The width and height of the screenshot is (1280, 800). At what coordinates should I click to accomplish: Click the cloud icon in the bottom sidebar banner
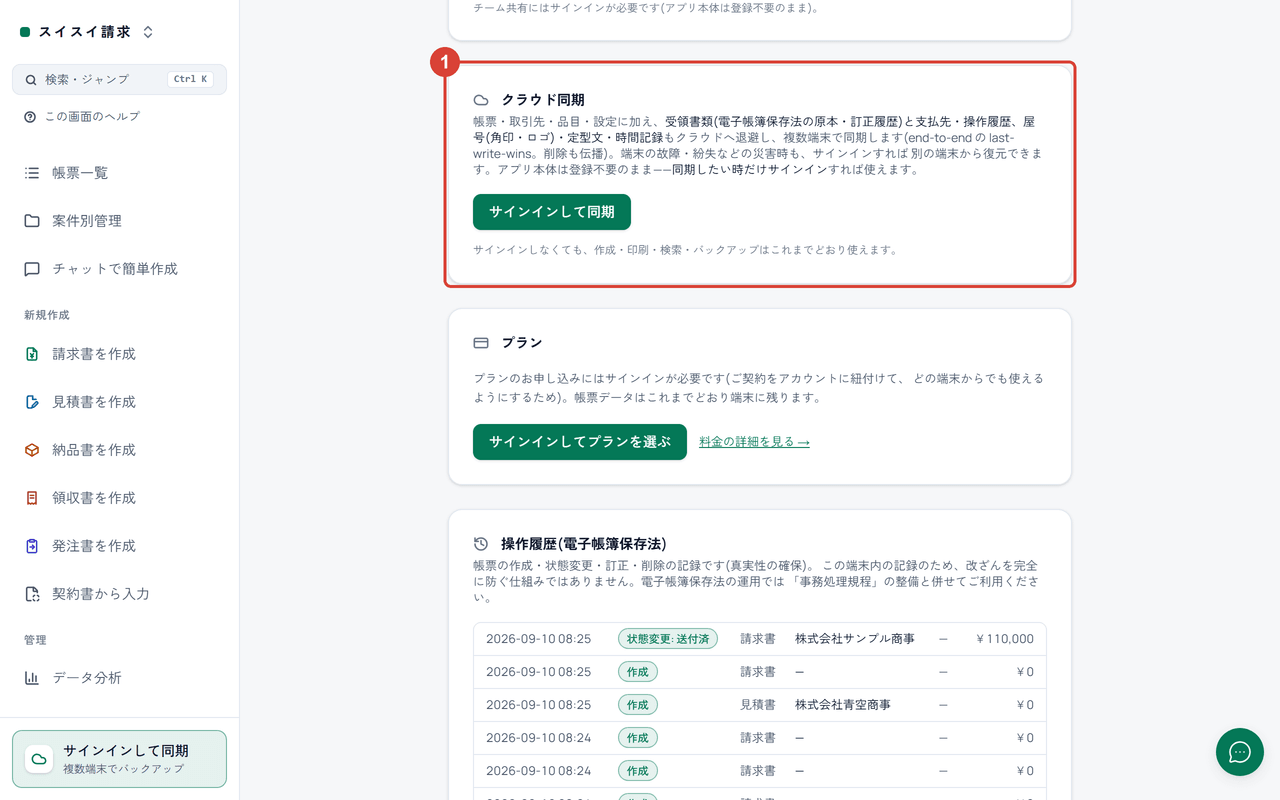point(39,759)
